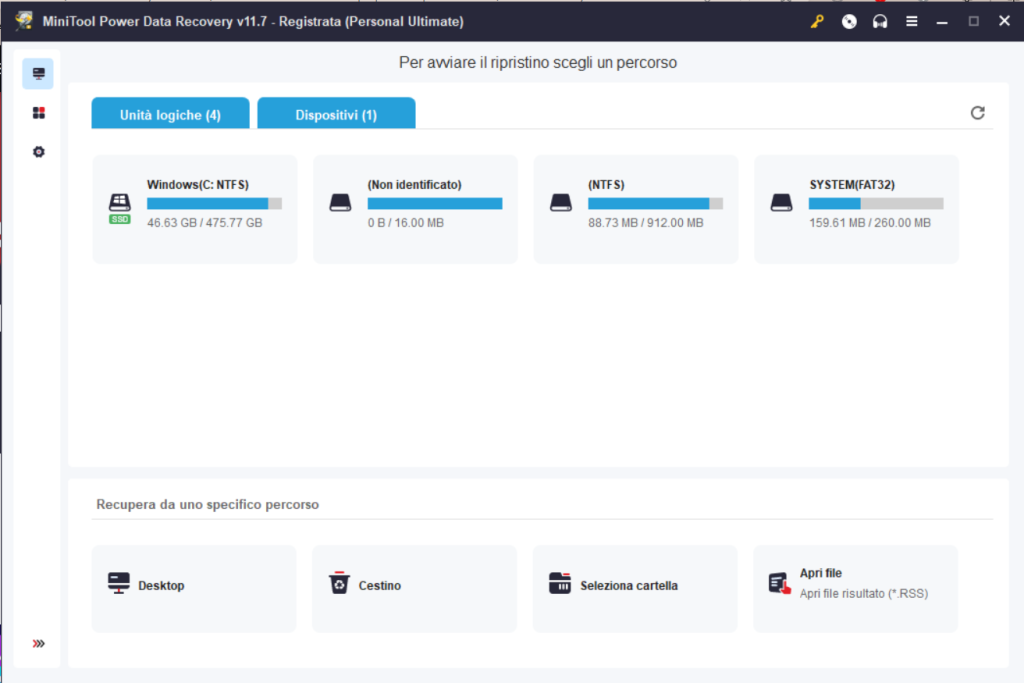Select the (NTFS) partition label
The height and width of the screenshot is (683, 1024).
pyautogui.click(x=606, y=185)
